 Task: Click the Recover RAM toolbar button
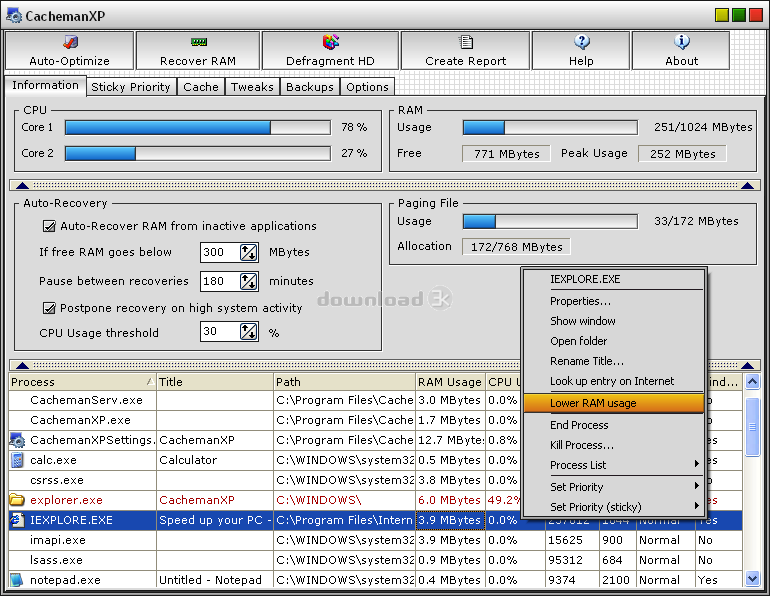(x=198, y=51)
